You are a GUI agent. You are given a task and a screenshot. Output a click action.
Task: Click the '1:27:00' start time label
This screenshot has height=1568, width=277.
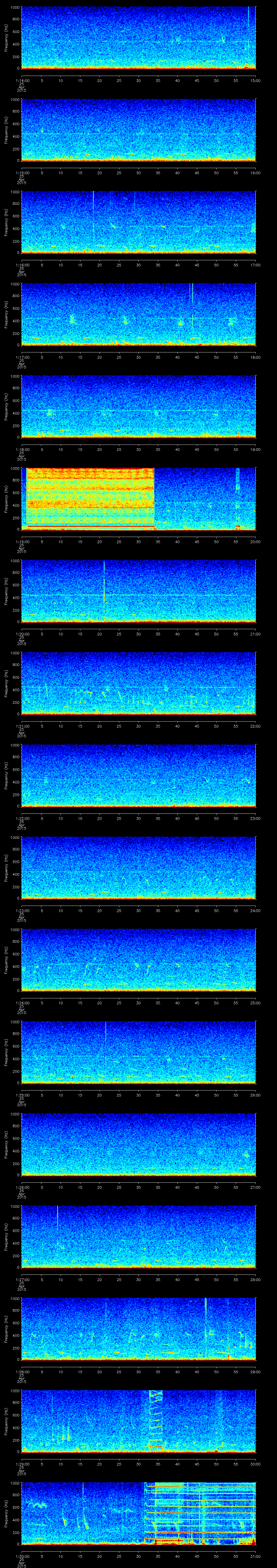point(22,1279)
